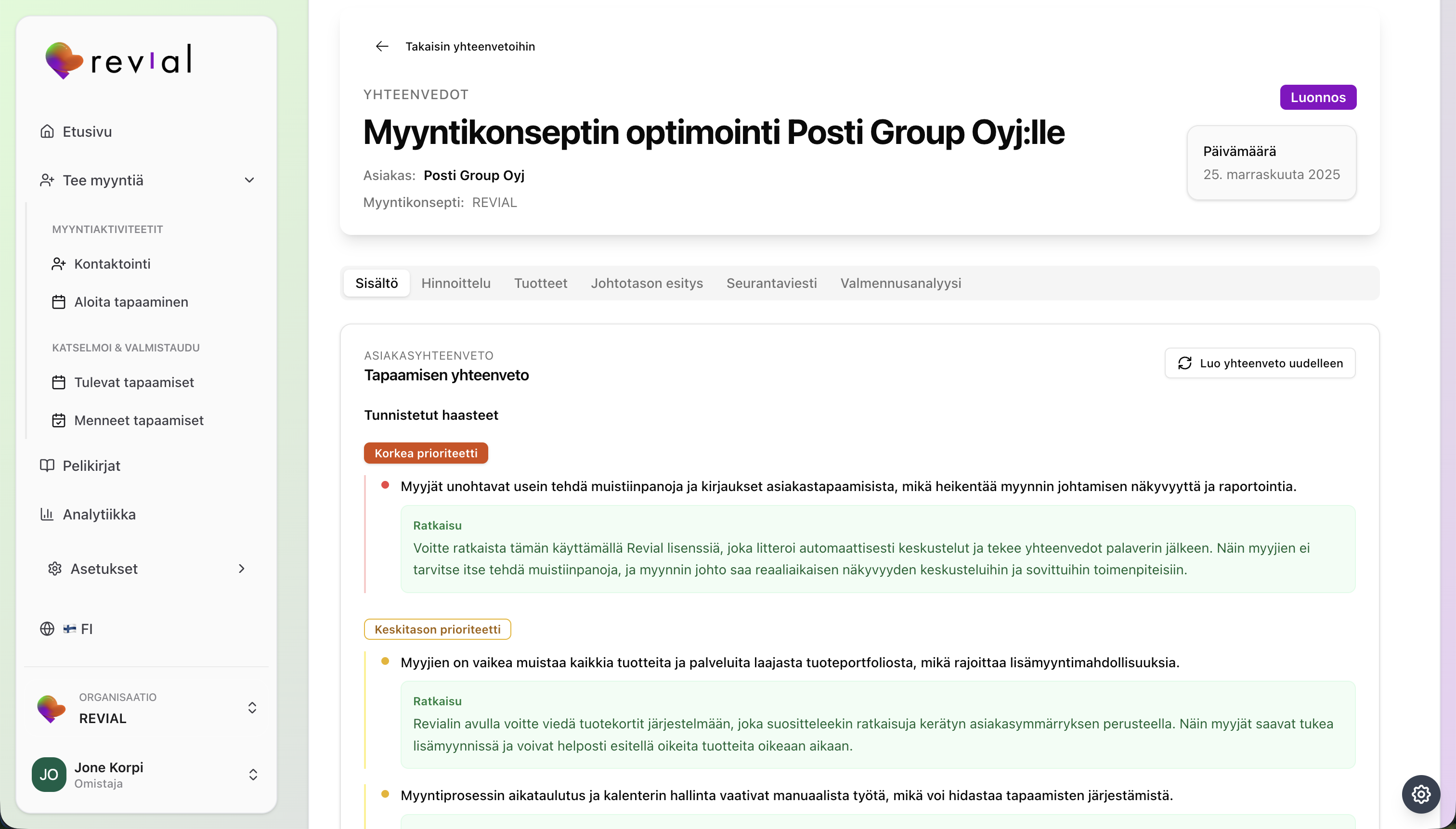Click the Etusivu home icon
This screenshot has width=1456, height=829.
[x=47, y=131]
